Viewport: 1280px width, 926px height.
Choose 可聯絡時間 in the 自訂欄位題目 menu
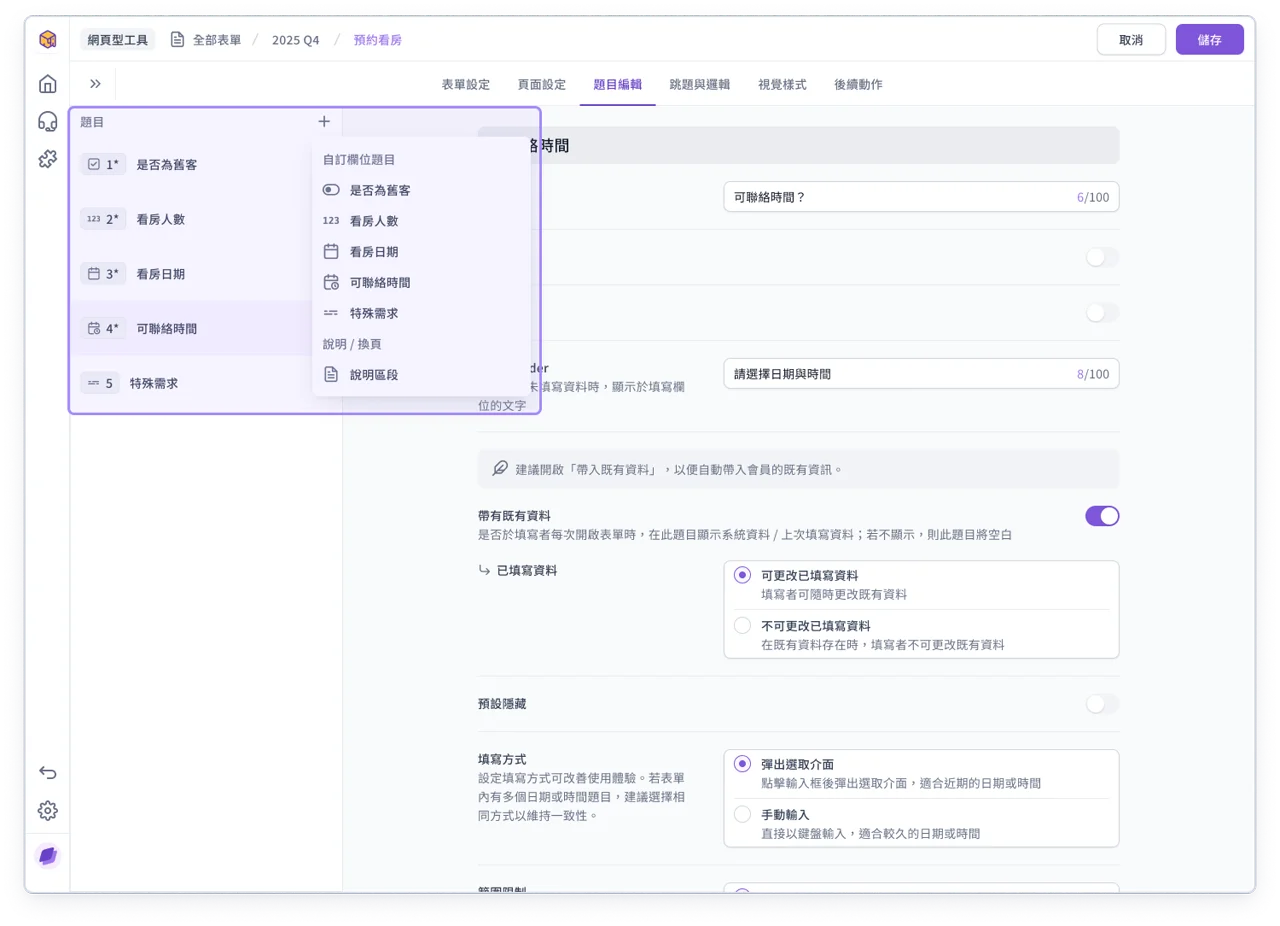[421, 283]
